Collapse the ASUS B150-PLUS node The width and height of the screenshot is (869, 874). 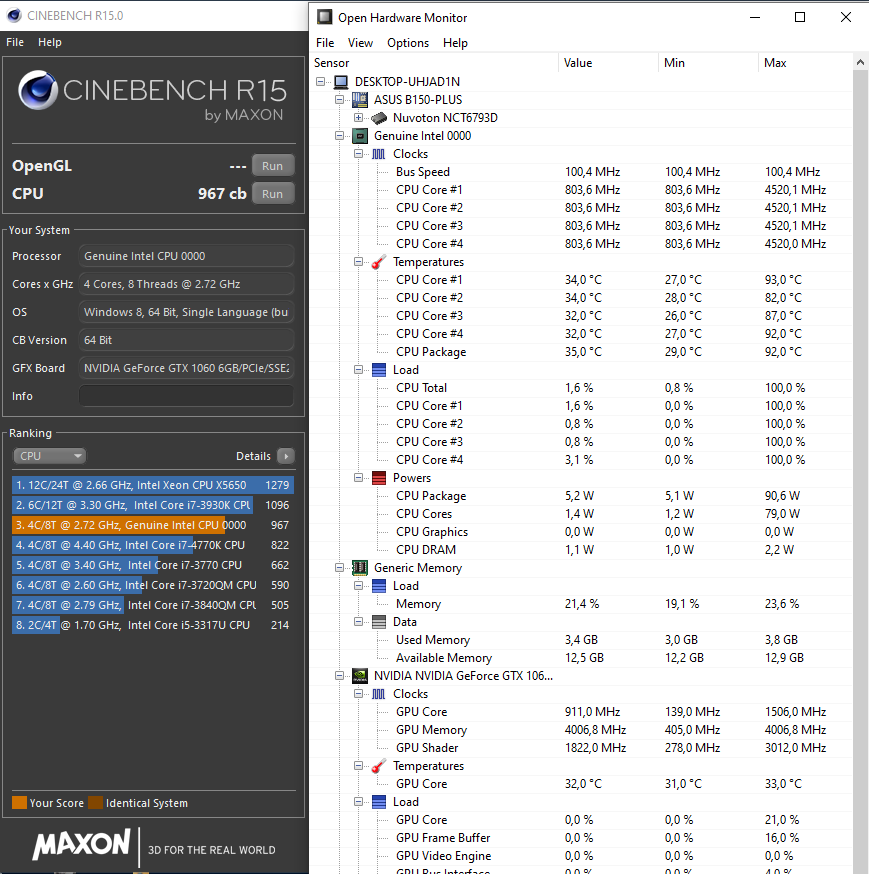coord(339,100)
